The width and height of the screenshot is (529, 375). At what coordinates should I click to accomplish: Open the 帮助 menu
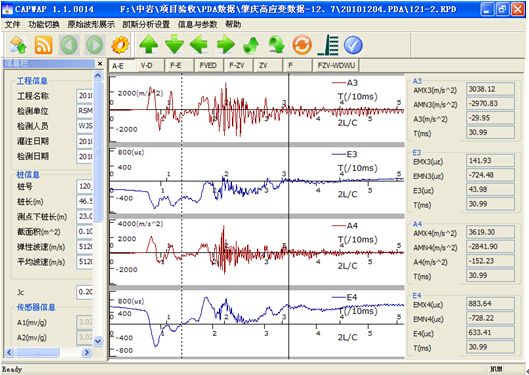pos(233,24)
